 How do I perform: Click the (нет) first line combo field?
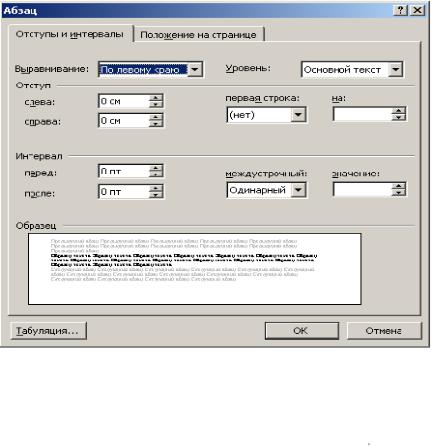(266, 115)
